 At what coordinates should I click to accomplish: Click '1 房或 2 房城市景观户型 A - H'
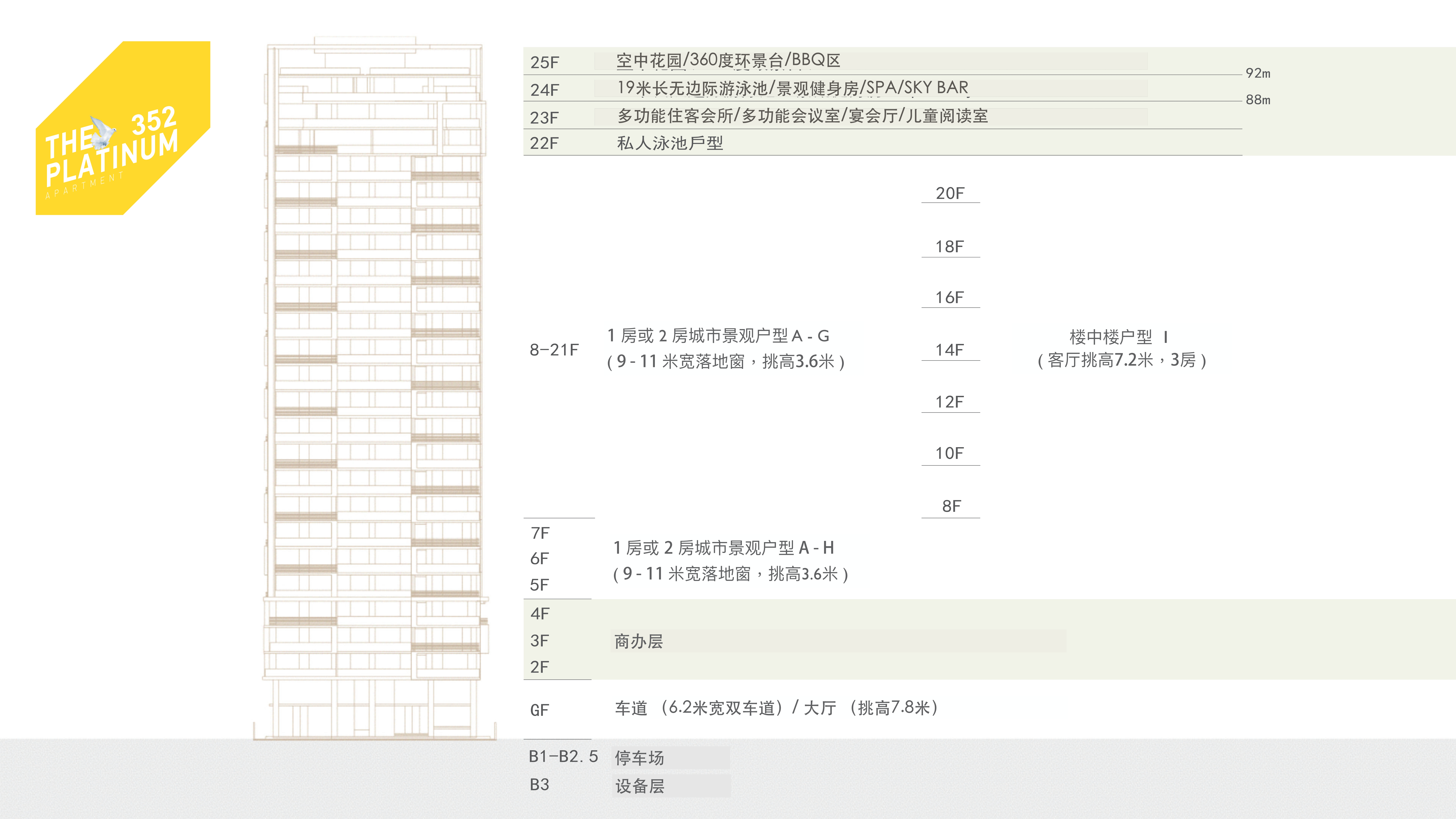(x=724, y=548)
